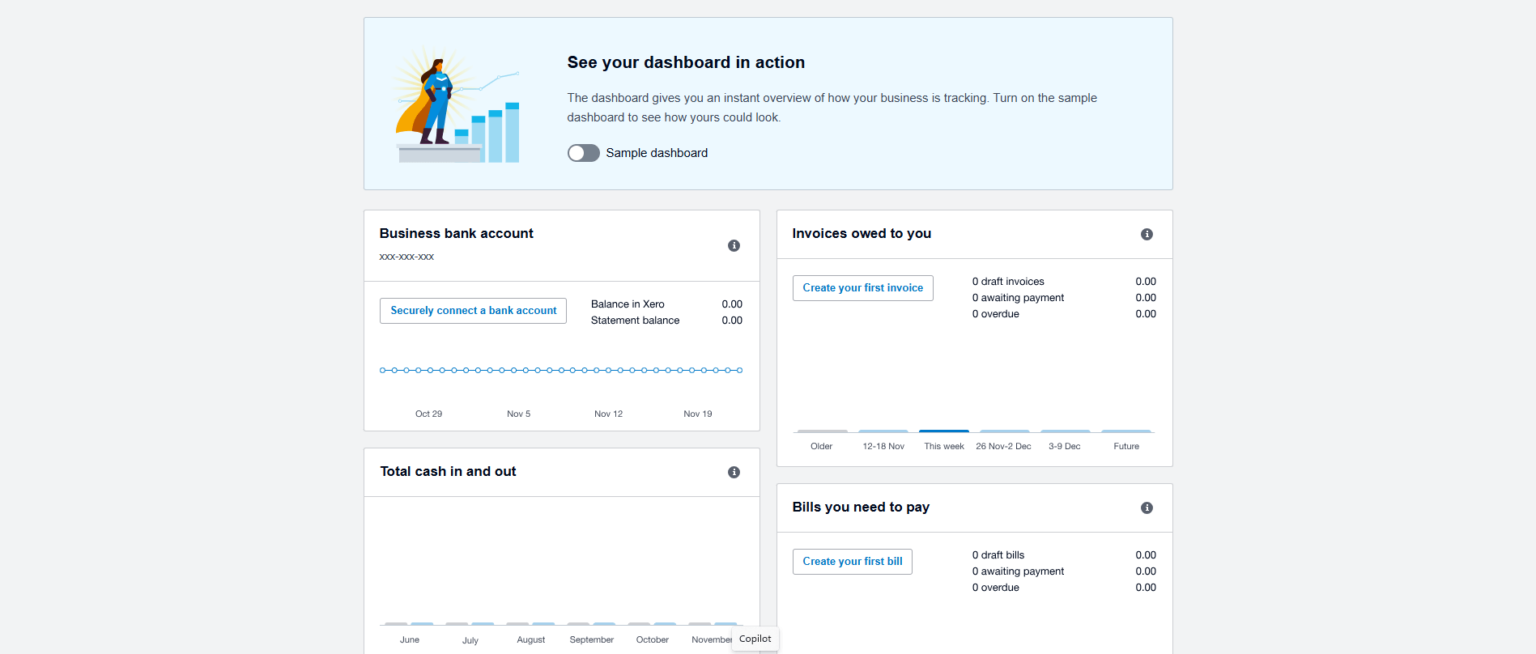Click the Invoices owed to you info icon

pyautogui.click(x=1146, y=233)
